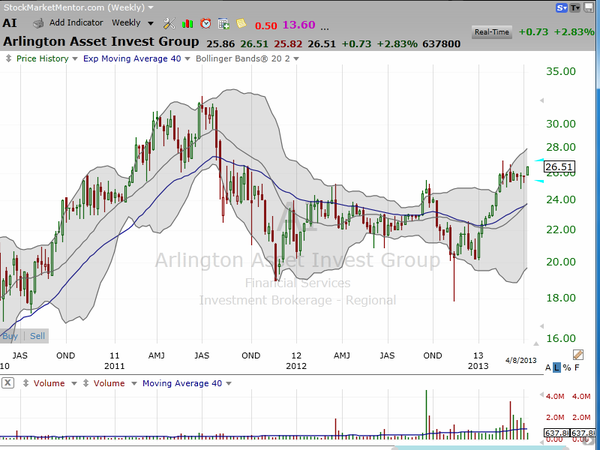Click the printer icon beside Add Indicator

(38, 24)
